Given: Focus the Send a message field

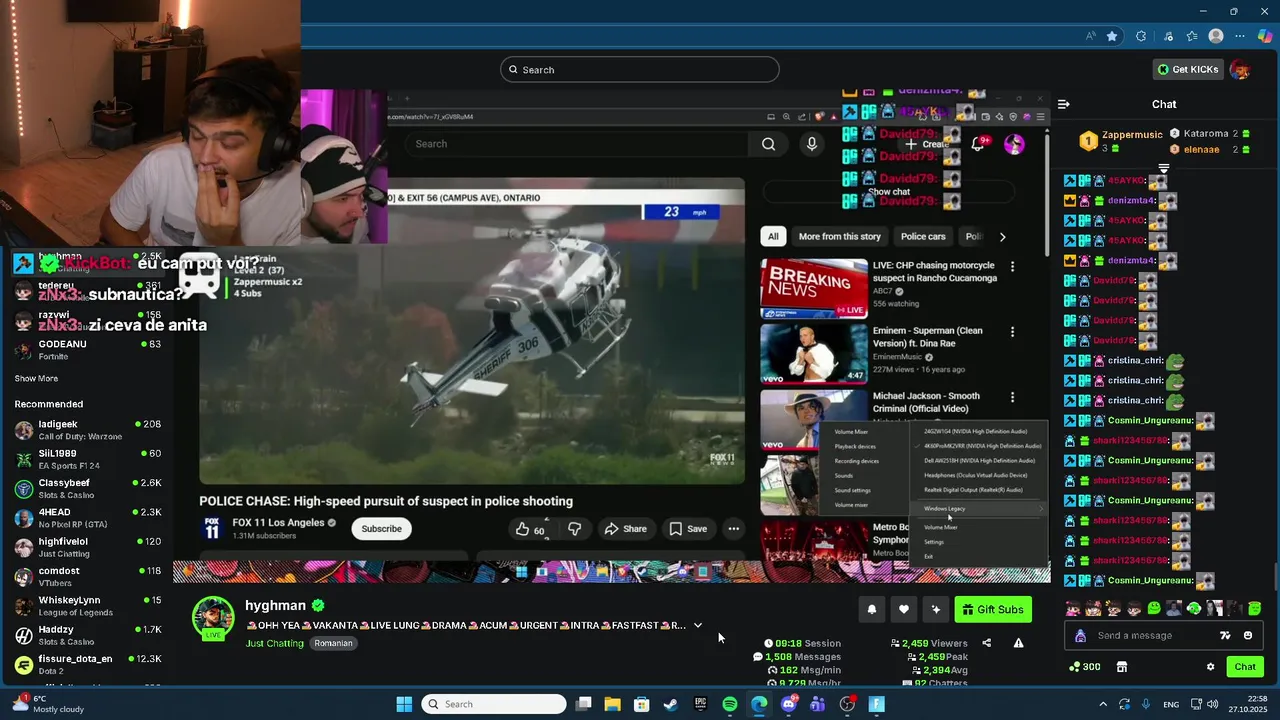Looking at the screenshot, I should tap(1164, 636).
